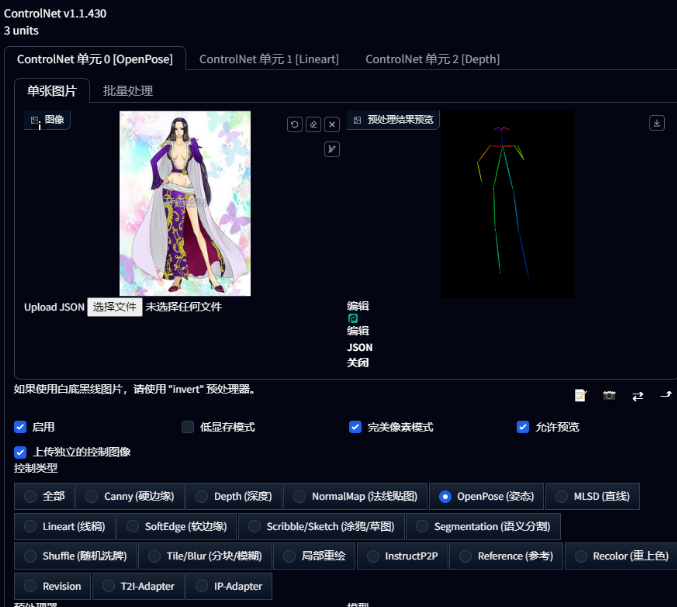Click the ControlNet v1.1.430 header
Image resolution: width=677 pixels, height=607 pixels.
coord(55,13)
